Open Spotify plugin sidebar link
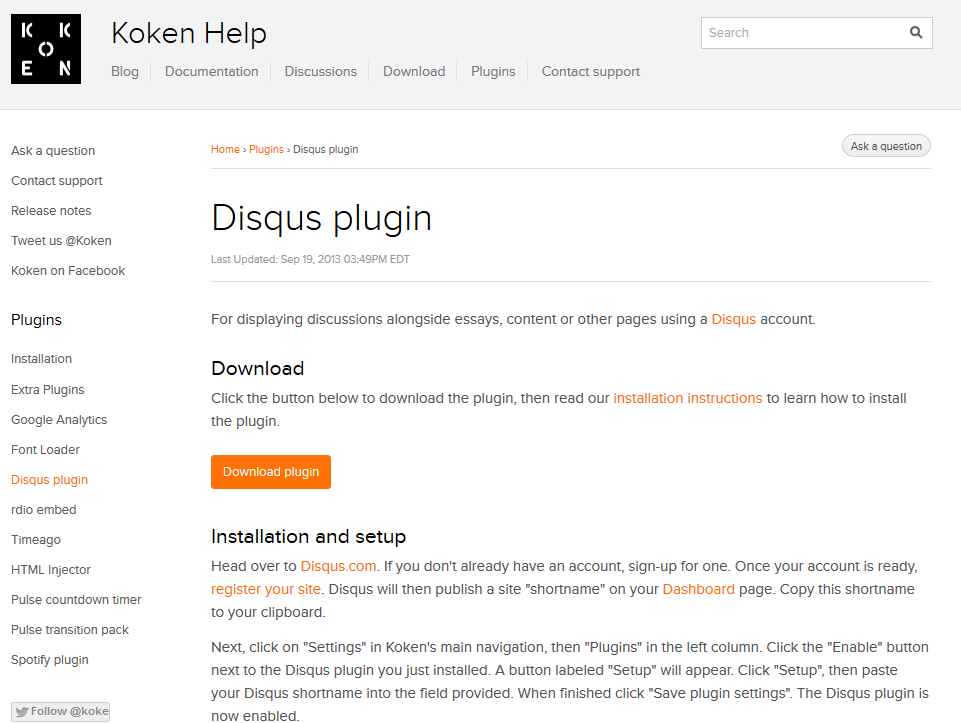Image resolution: width=961 pixels, height=723 pixels. (50, 660)
